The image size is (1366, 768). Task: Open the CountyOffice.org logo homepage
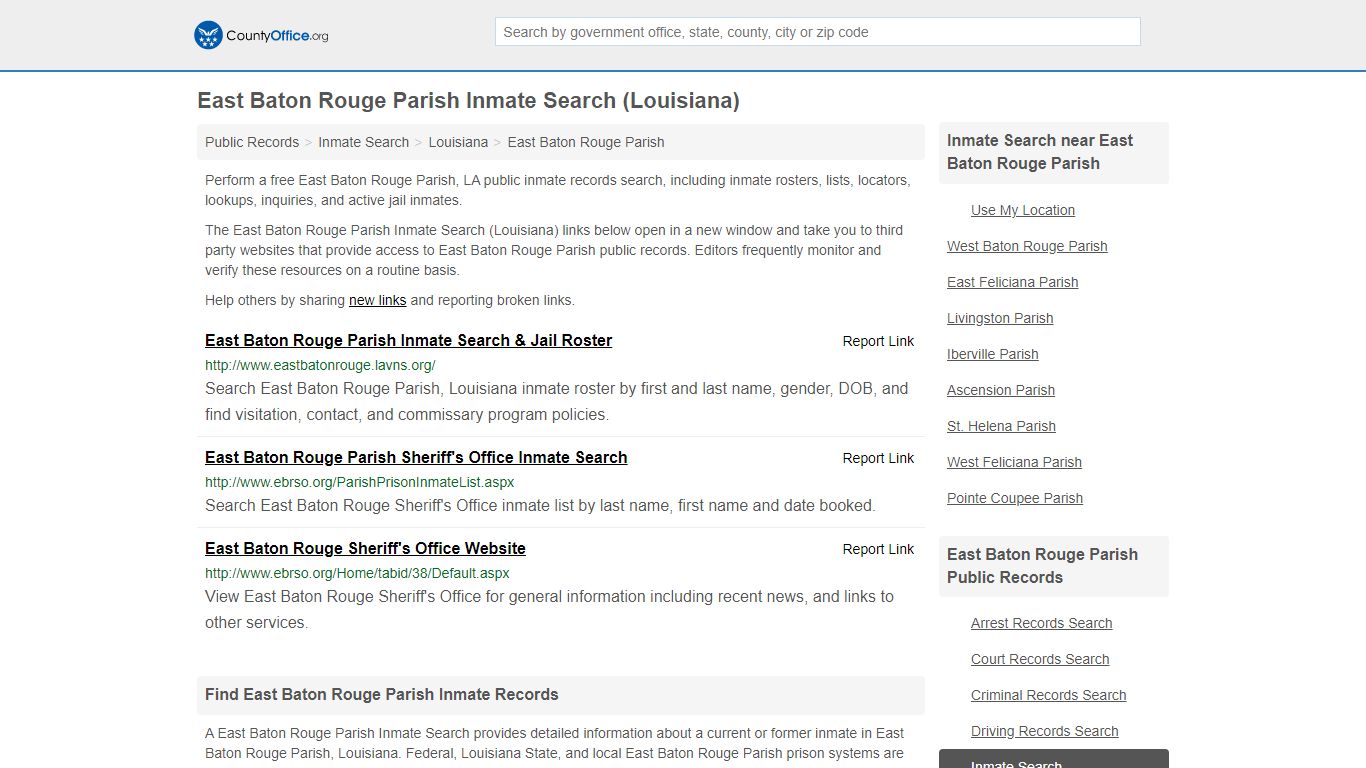coord(261,35)
